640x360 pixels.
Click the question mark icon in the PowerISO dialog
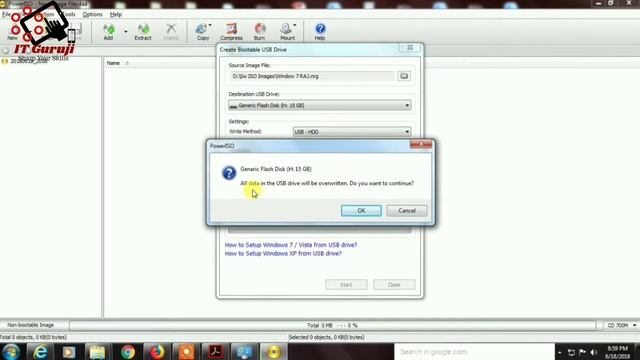click(x=229, y=173)
